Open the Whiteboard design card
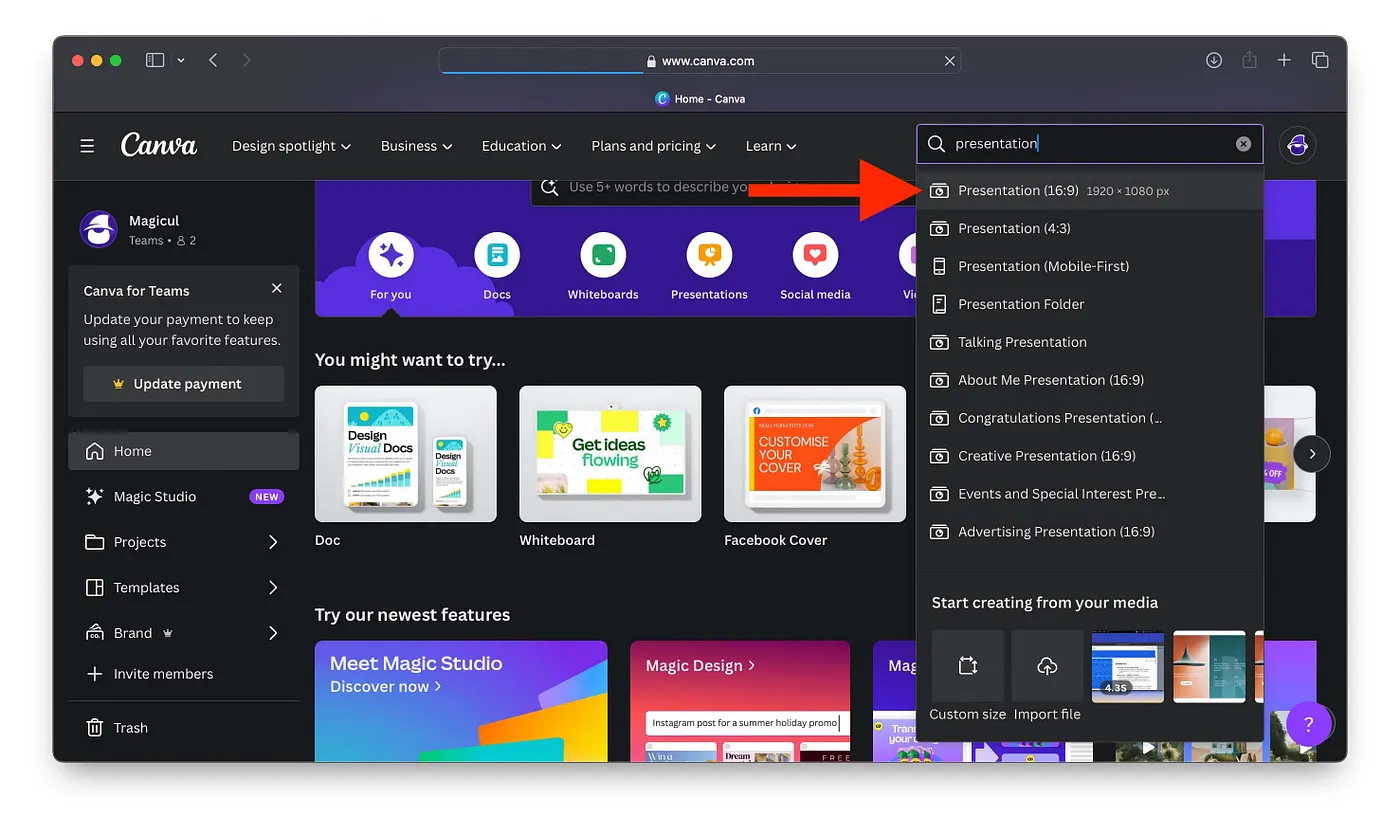Viewport: 1400px width, 832px height. (x=610, y=454)
